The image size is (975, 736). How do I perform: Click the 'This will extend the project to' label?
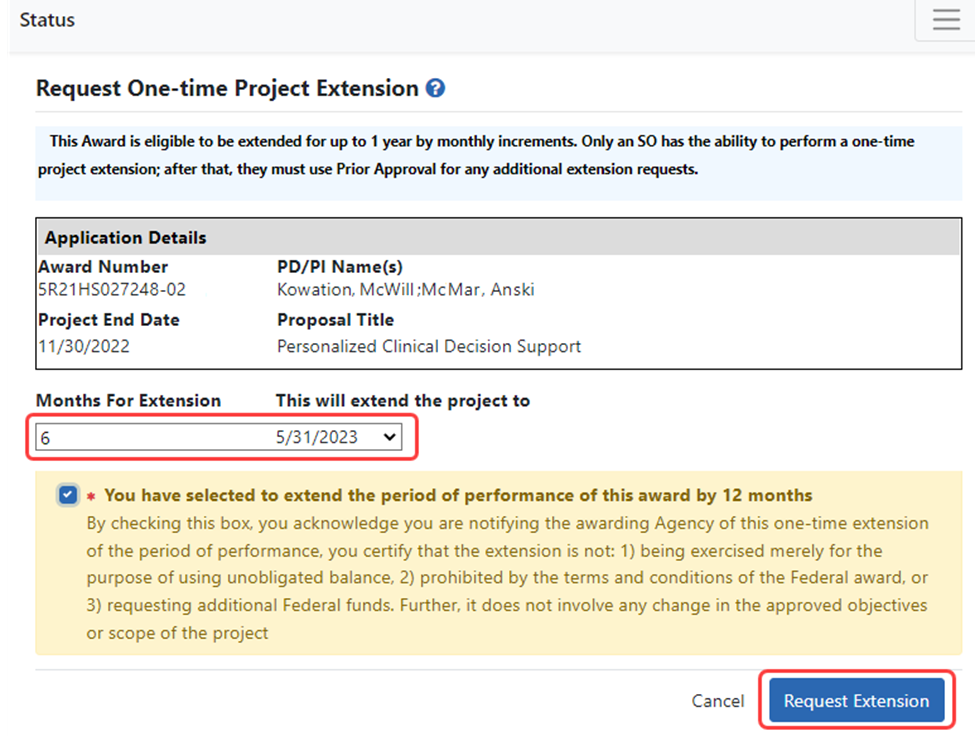coord(403,400)
